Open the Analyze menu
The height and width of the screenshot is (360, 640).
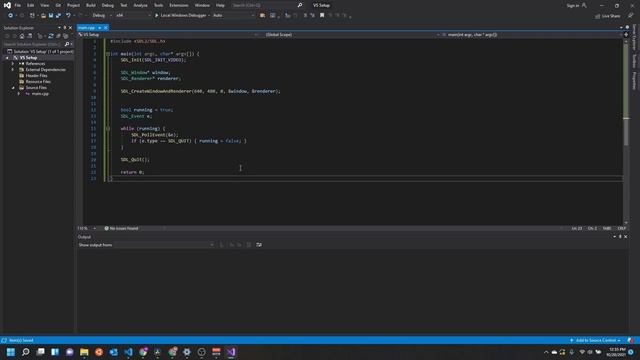click(140, 5)
